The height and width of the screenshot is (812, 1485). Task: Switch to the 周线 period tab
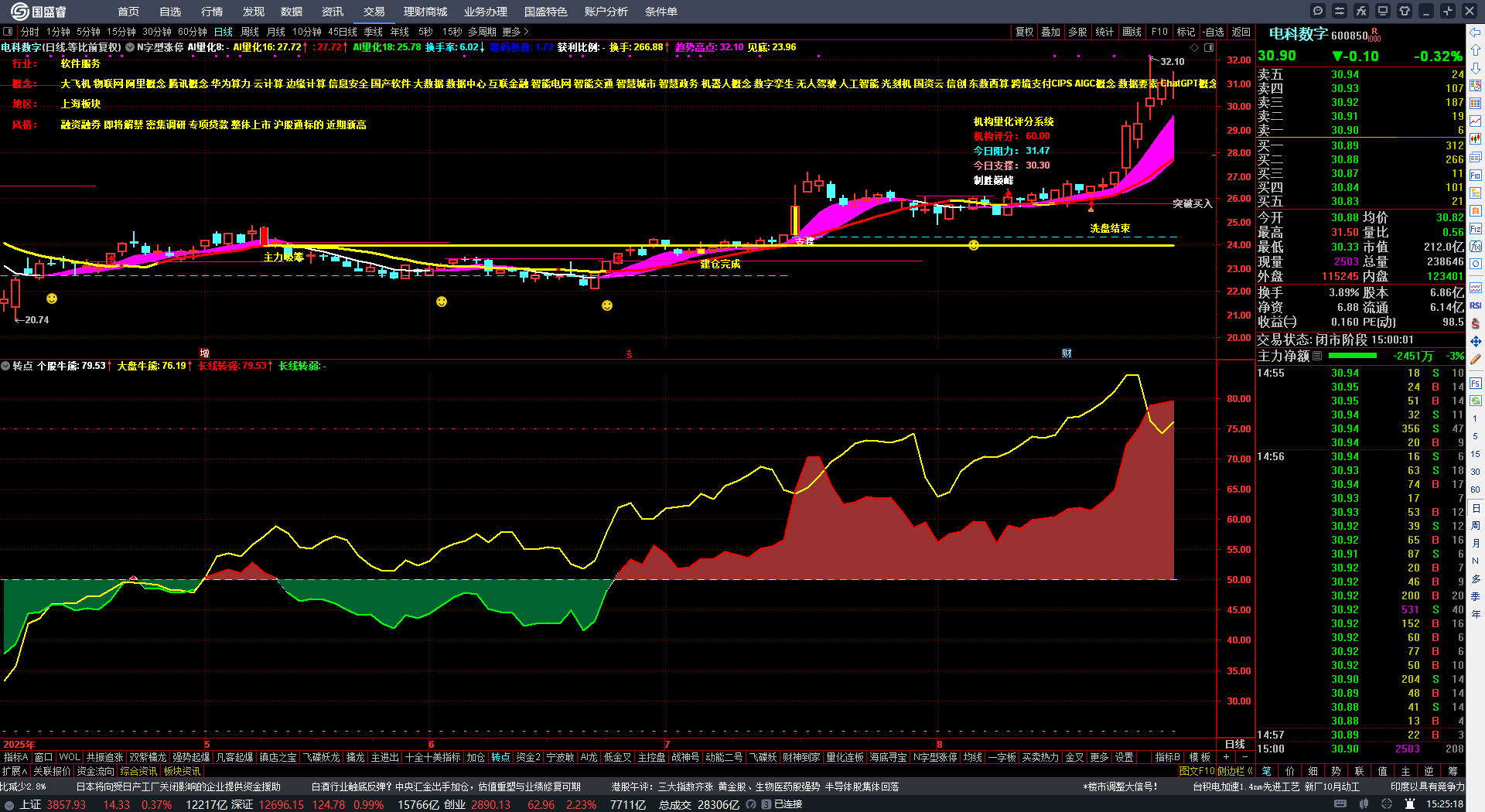[x=250, y=32]
